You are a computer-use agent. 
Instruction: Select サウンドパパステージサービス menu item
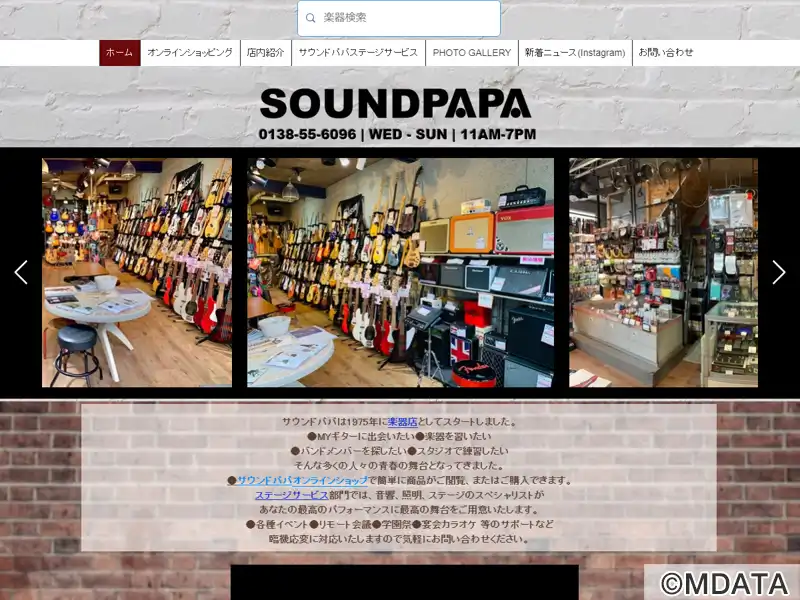coord(358,53)
